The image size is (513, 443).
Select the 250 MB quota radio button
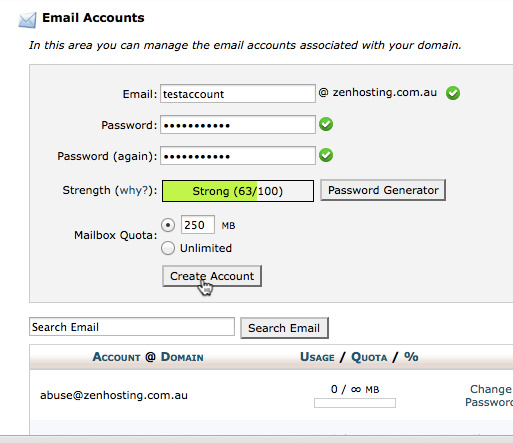(x=168, y=225)
